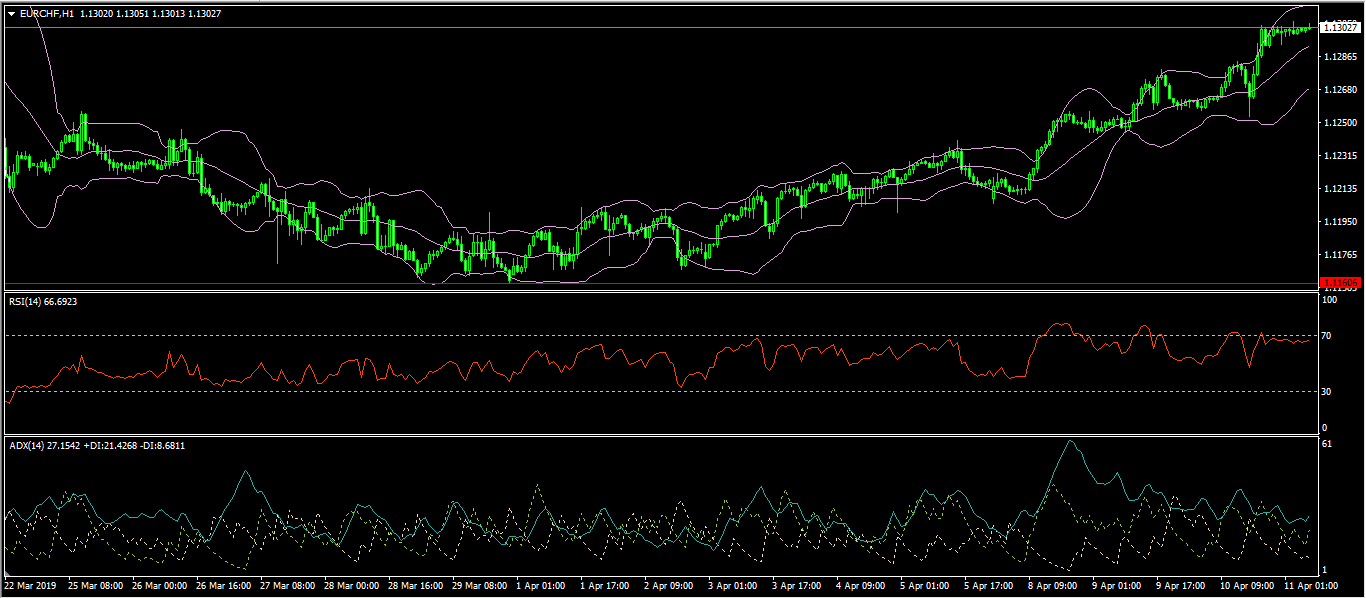
Task: Click the RSI 30 level label
Action: (1327, 391)
